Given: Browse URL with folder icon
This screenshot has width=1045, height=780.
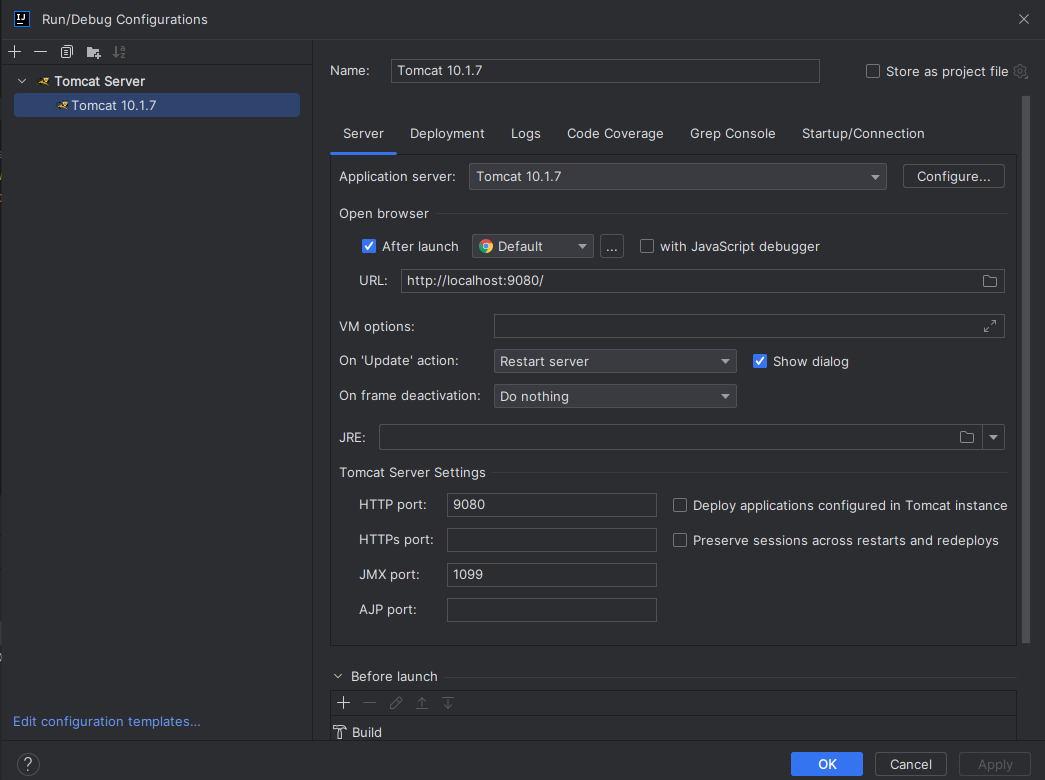Looking at the screenshot, I should coord(990,281).
